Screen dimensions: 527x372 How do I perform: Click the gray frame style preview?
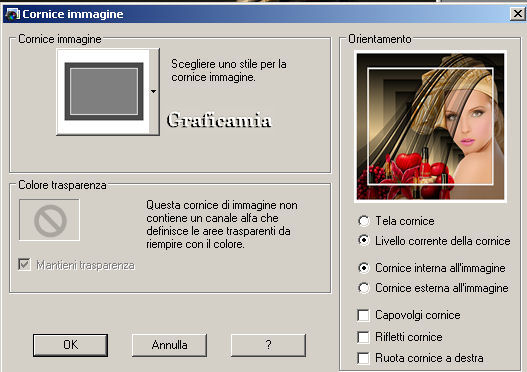click(x=104, y=91)
